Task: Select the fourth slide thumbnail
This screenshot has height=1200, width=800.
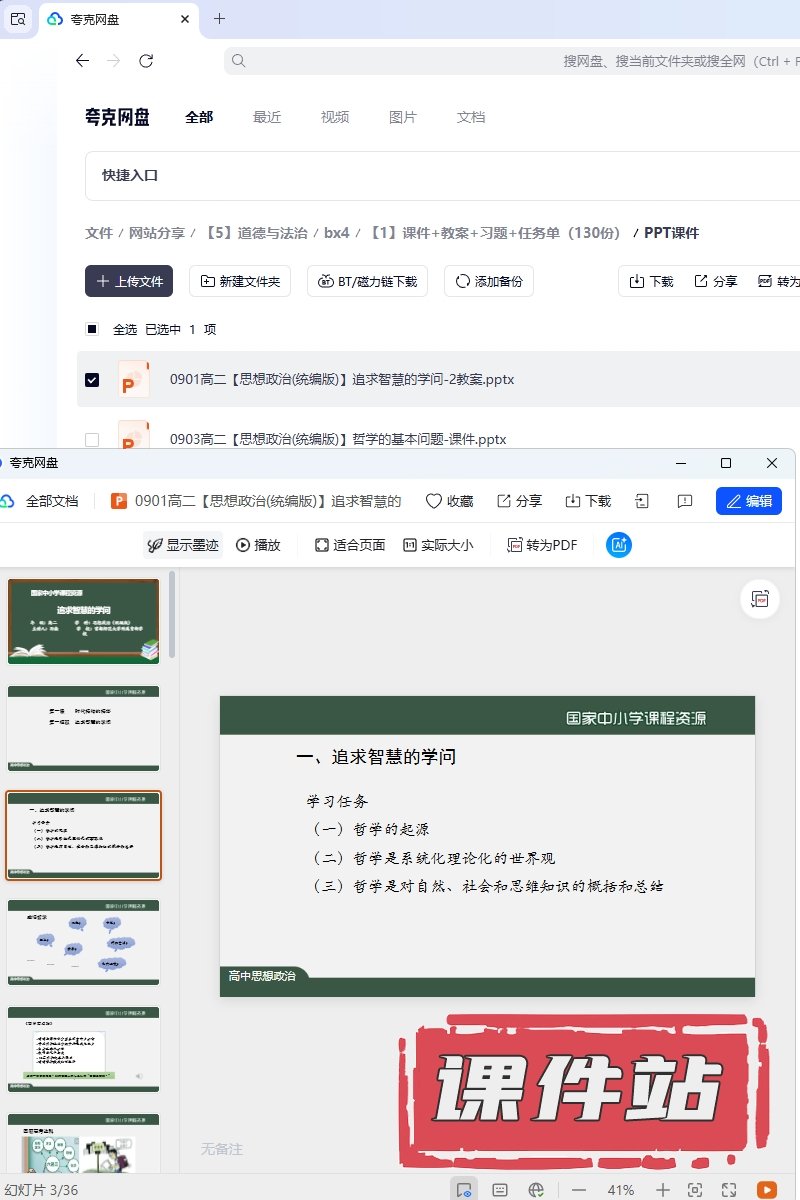Action: point(83,941)
